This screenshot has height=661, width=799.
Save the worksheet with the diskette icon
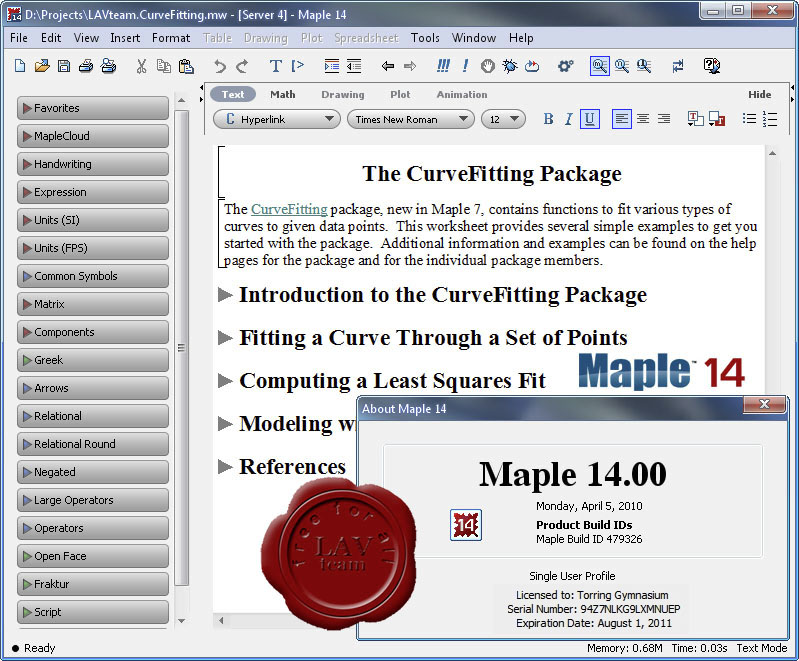[64, 66]
